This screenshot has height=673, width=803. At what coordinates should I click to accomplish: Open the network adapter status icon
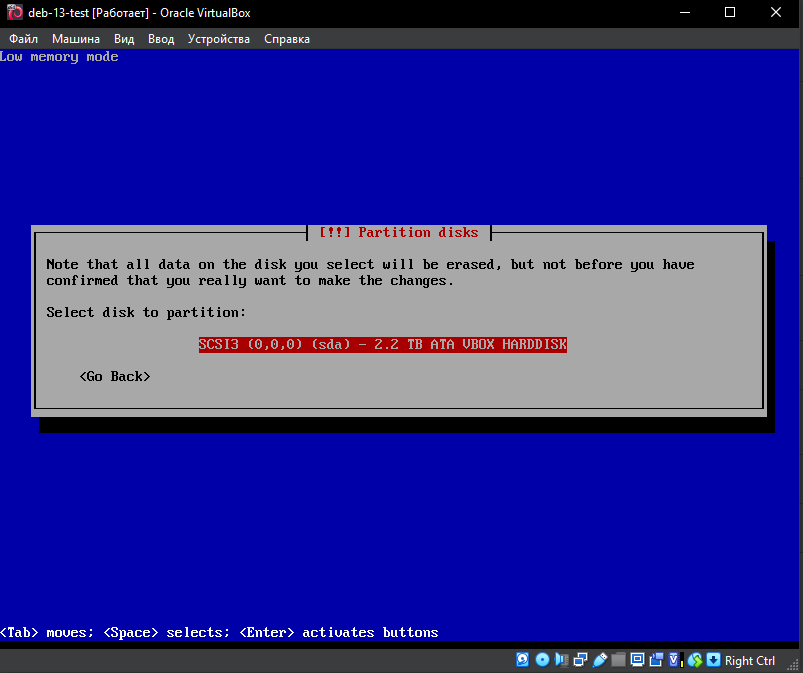point(580,660)
